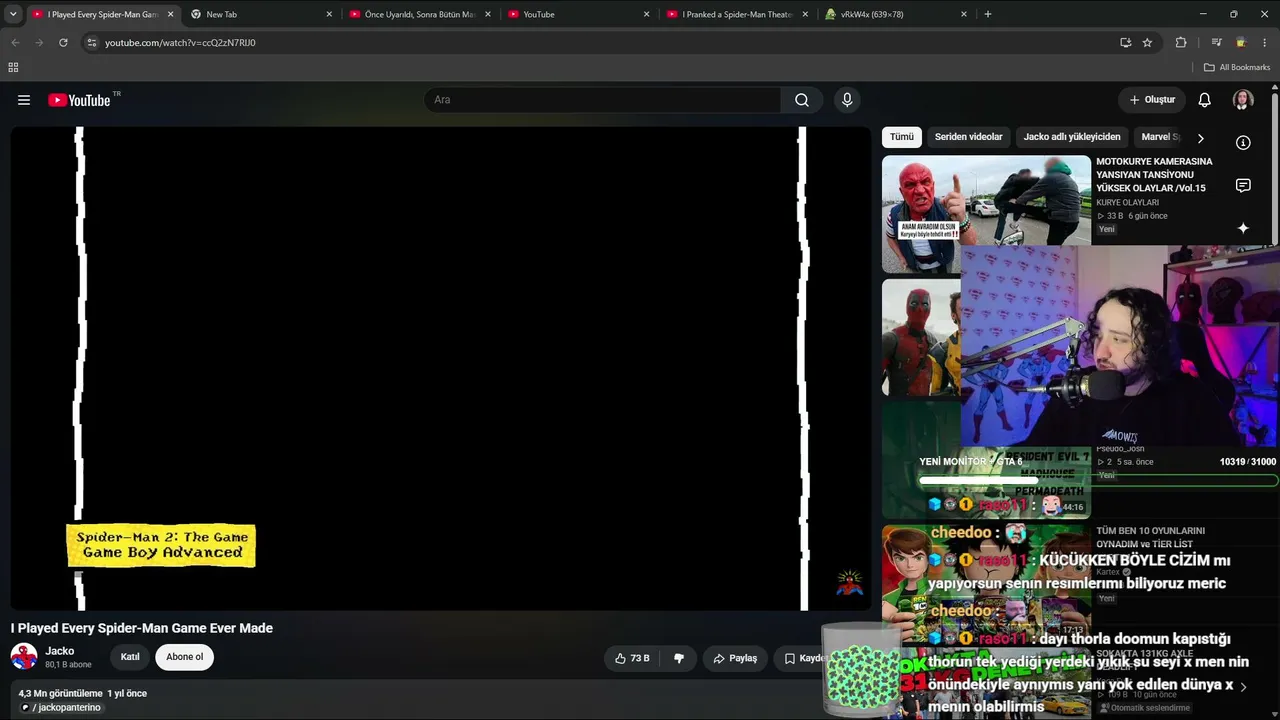Select the 'Seriden videolar' filter chip
The image size is (1280, 720).
point(969,137)
